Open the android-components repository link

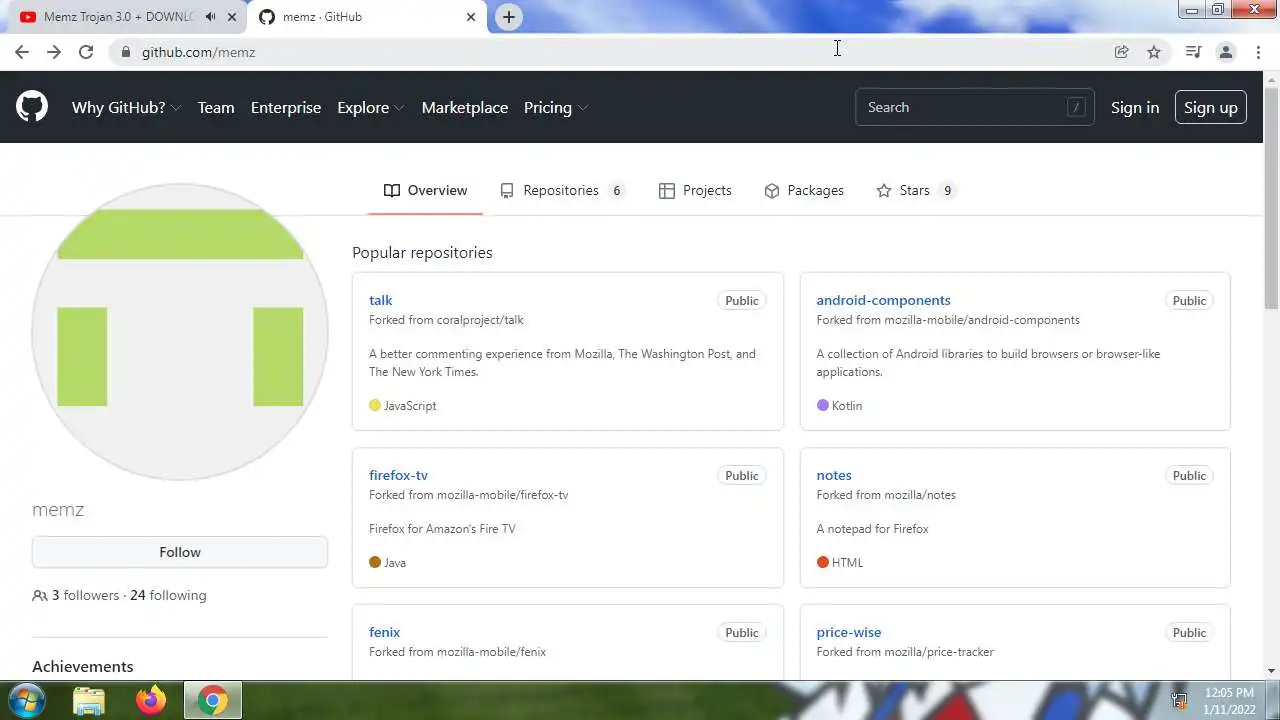tap(883, 300)
